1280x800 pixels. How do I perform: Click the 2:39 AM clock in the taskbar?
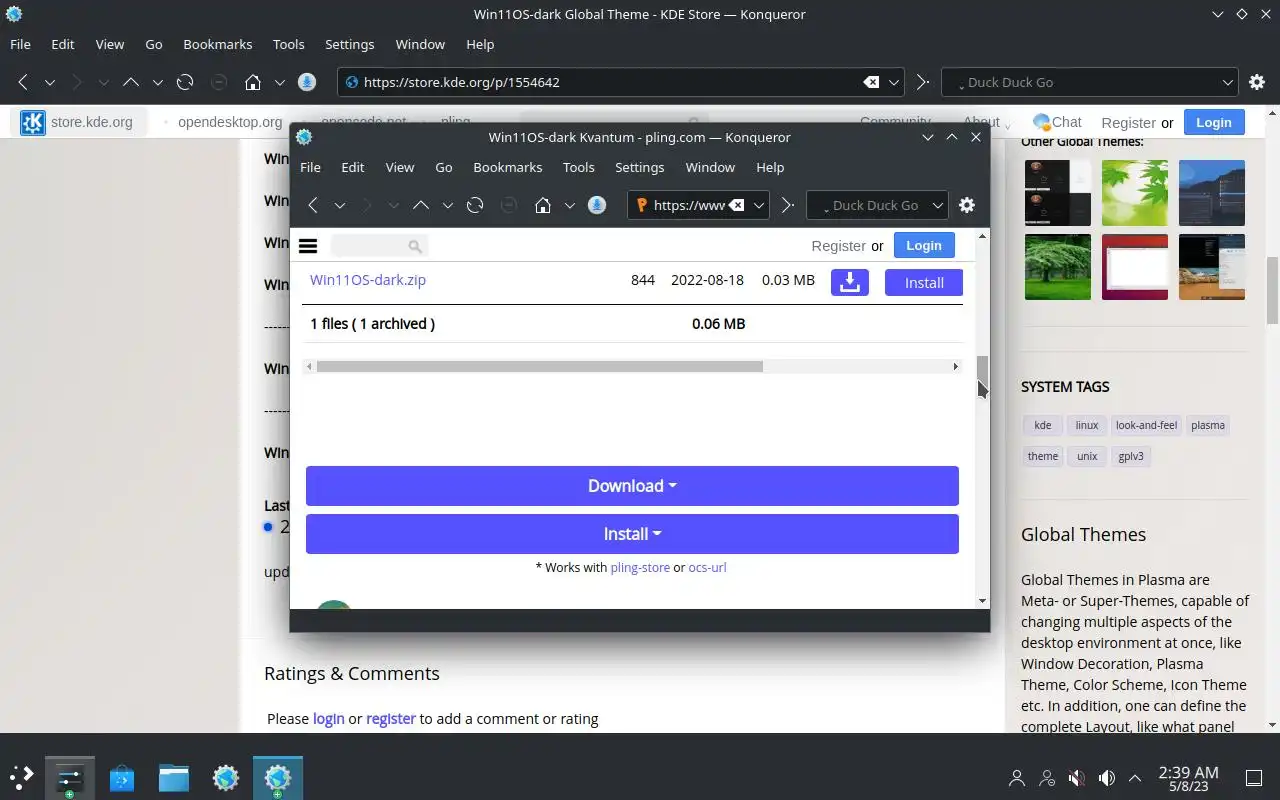point(1188,772)
